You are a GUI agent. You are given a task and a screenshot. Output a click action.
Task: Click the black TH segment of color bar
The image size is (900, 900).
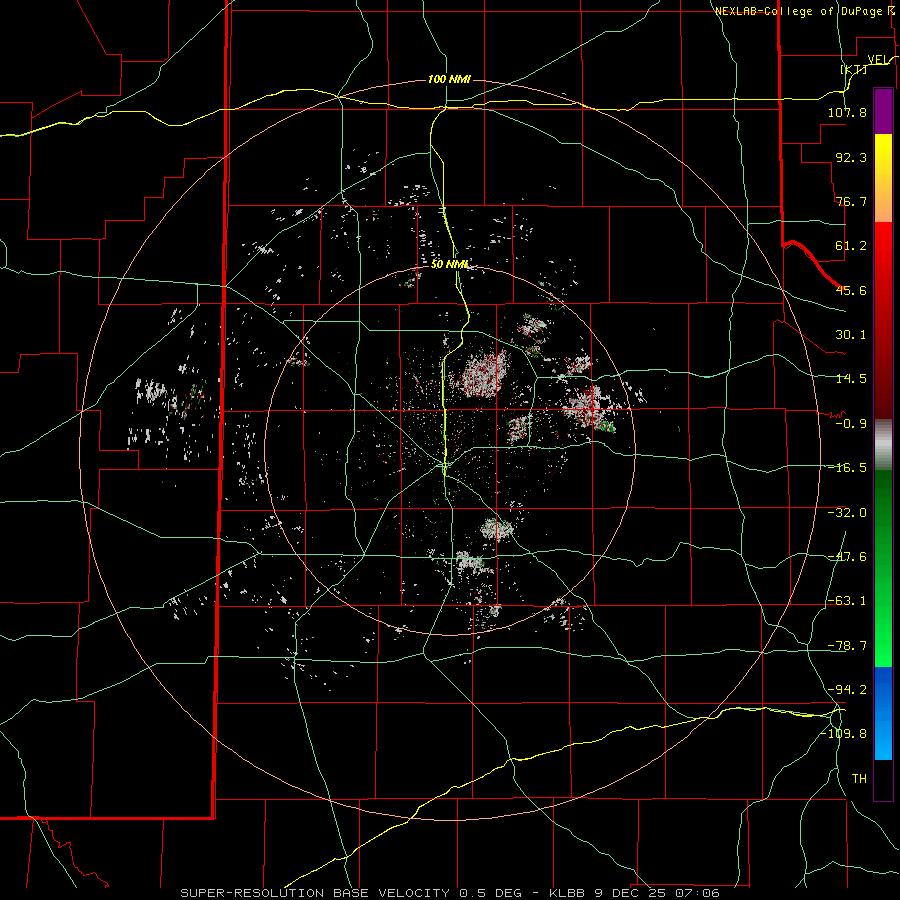883,779
